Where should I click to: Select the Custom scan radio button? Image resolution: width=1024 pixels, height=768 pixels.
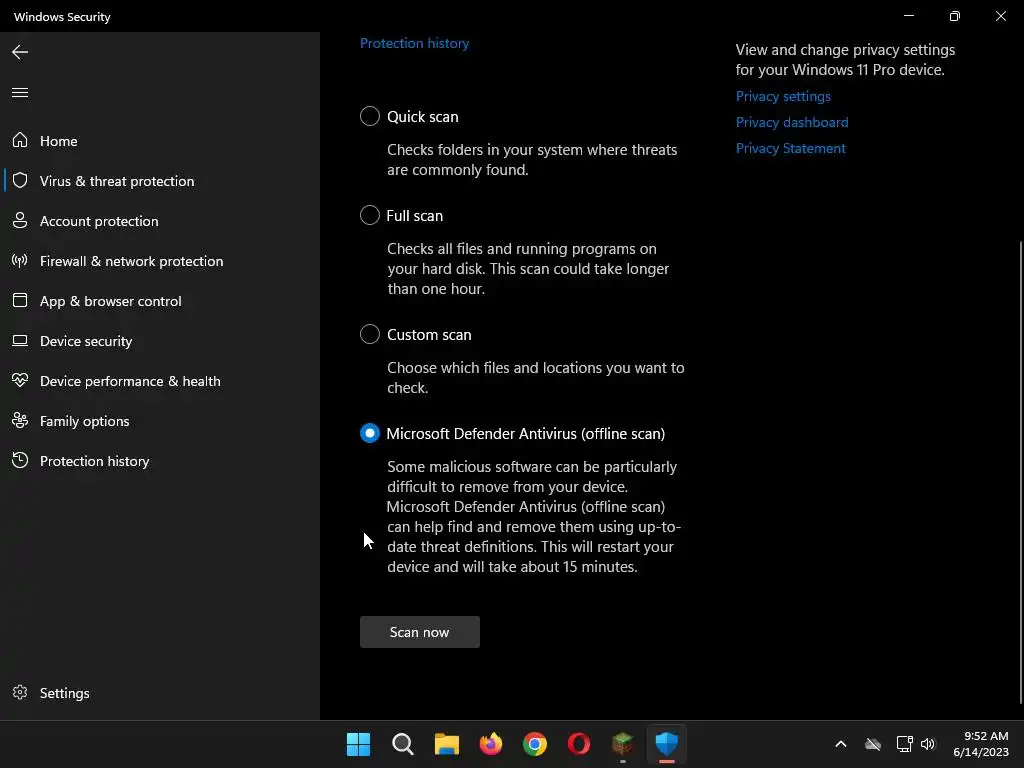coord(370,334)
